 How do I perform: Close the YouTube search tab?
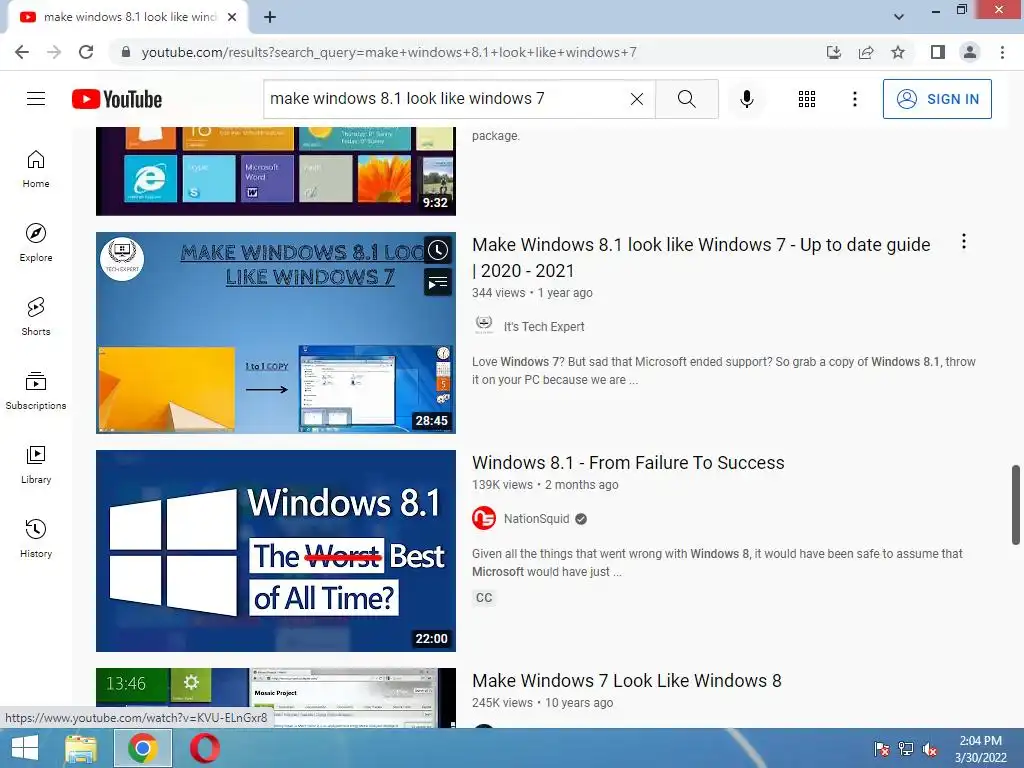pyautogui.click(x=232, y=17)
